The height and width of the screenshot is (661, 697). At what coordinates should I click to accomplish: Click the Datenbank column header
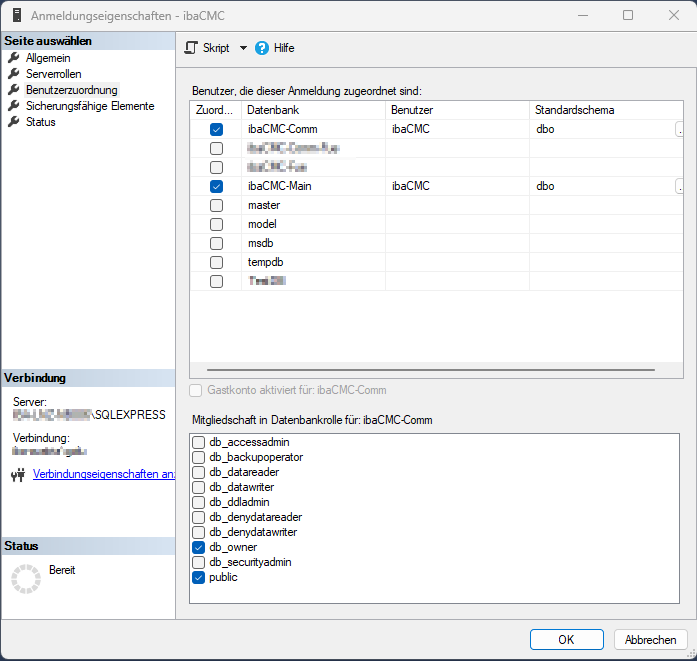coord(312,109)
